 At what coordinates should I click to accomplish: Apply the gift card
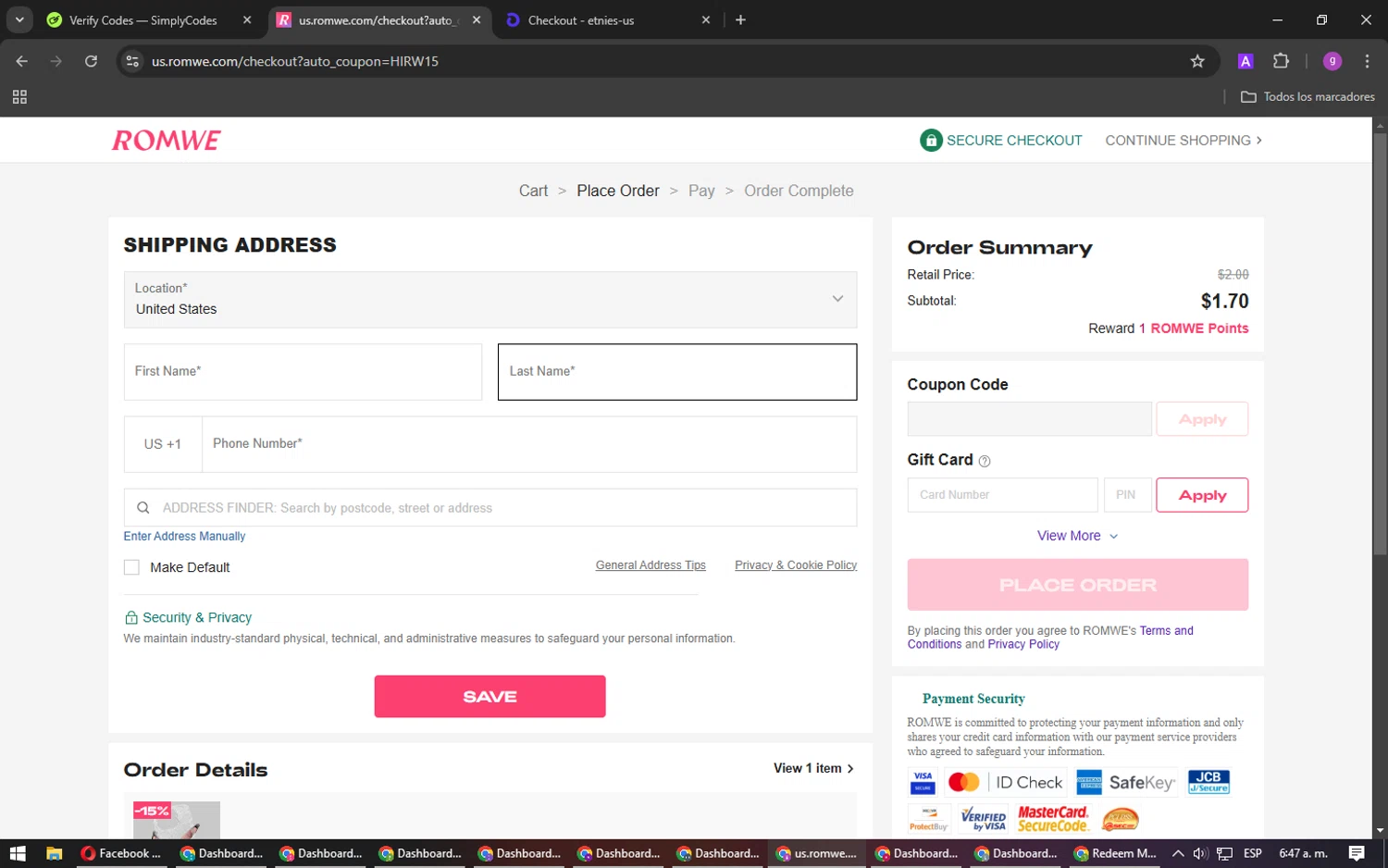[x=1202, y=495]
